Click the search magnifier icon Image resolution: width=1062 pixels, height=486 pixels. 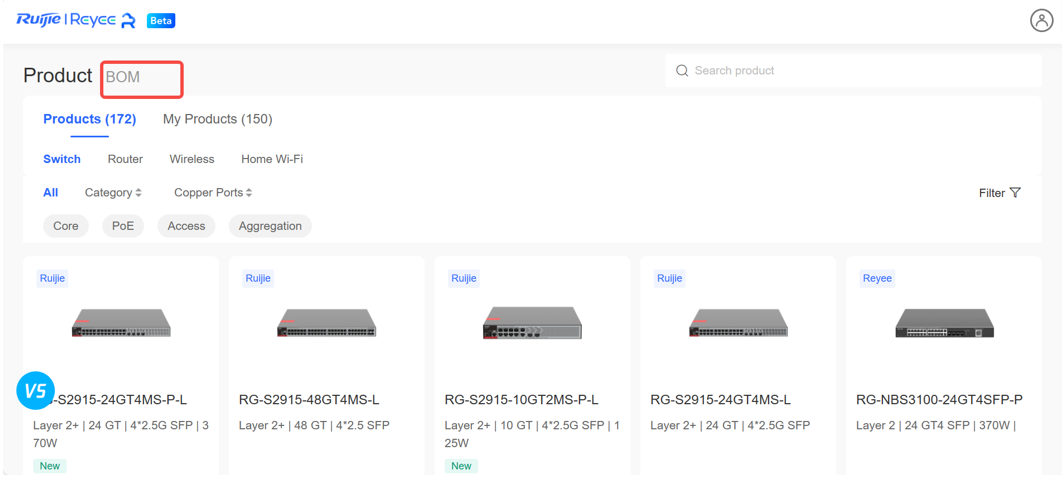(682, 71)
